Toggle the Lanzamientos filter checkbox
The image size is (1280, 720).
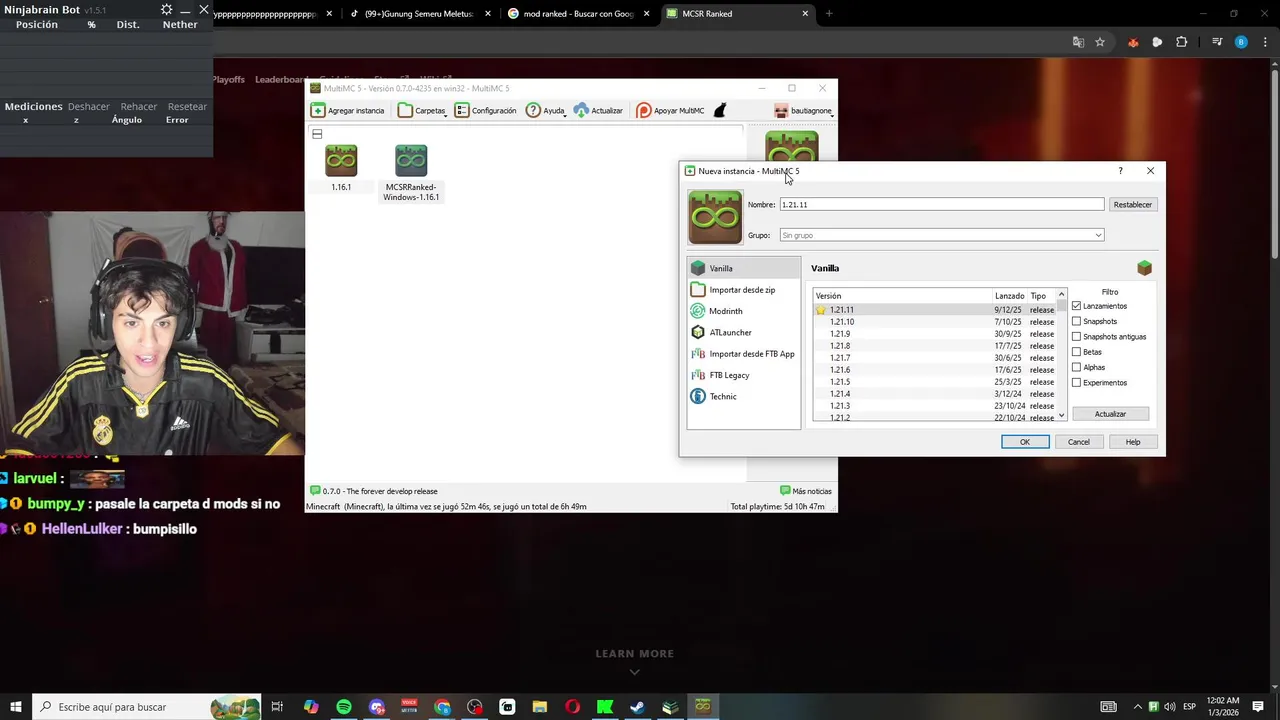pos(1076,306)
